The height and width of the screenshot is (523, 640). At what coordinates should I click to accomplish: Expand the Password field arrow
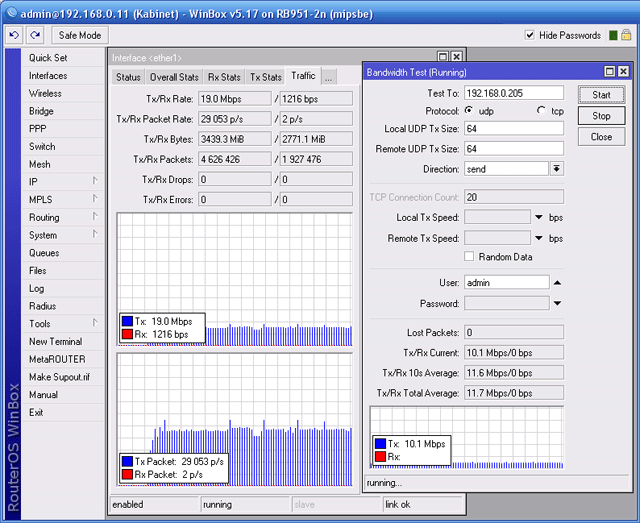pyautogui.click(x=557, y=303)
